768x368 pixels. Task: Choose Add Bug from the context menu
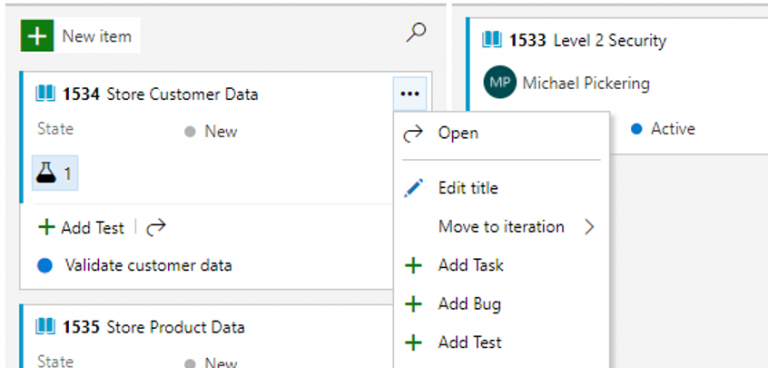pos(501,304)
